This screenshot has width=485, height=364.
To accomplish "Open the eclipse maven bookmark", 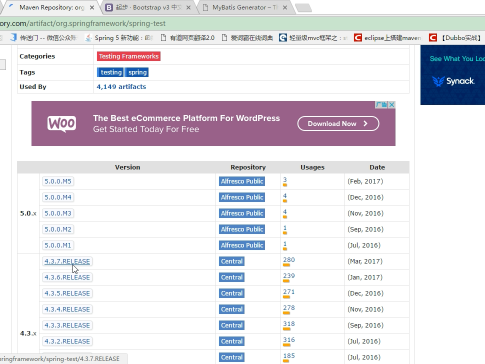I will 388,38.
